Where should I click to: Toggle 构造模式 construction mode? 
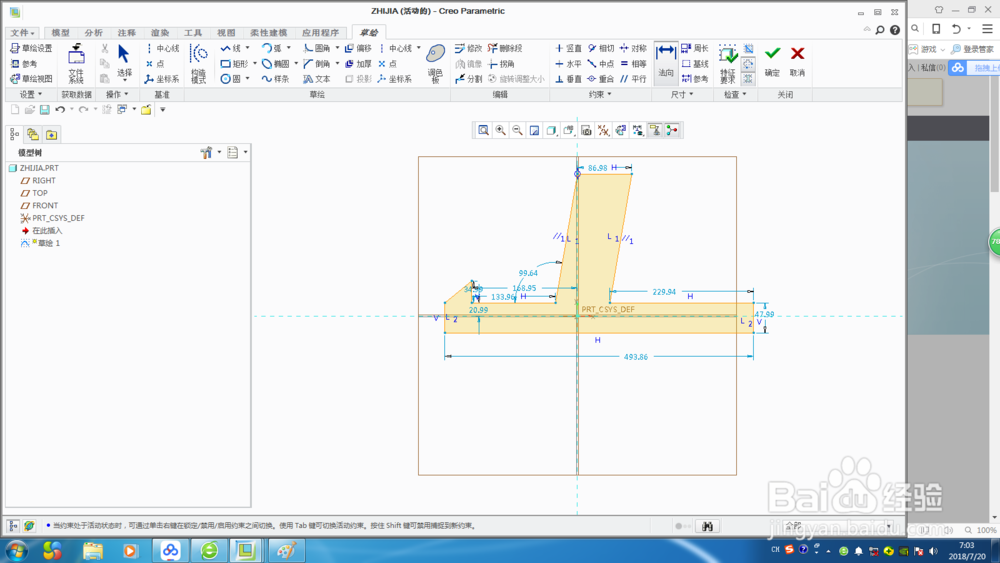point(199,64)
